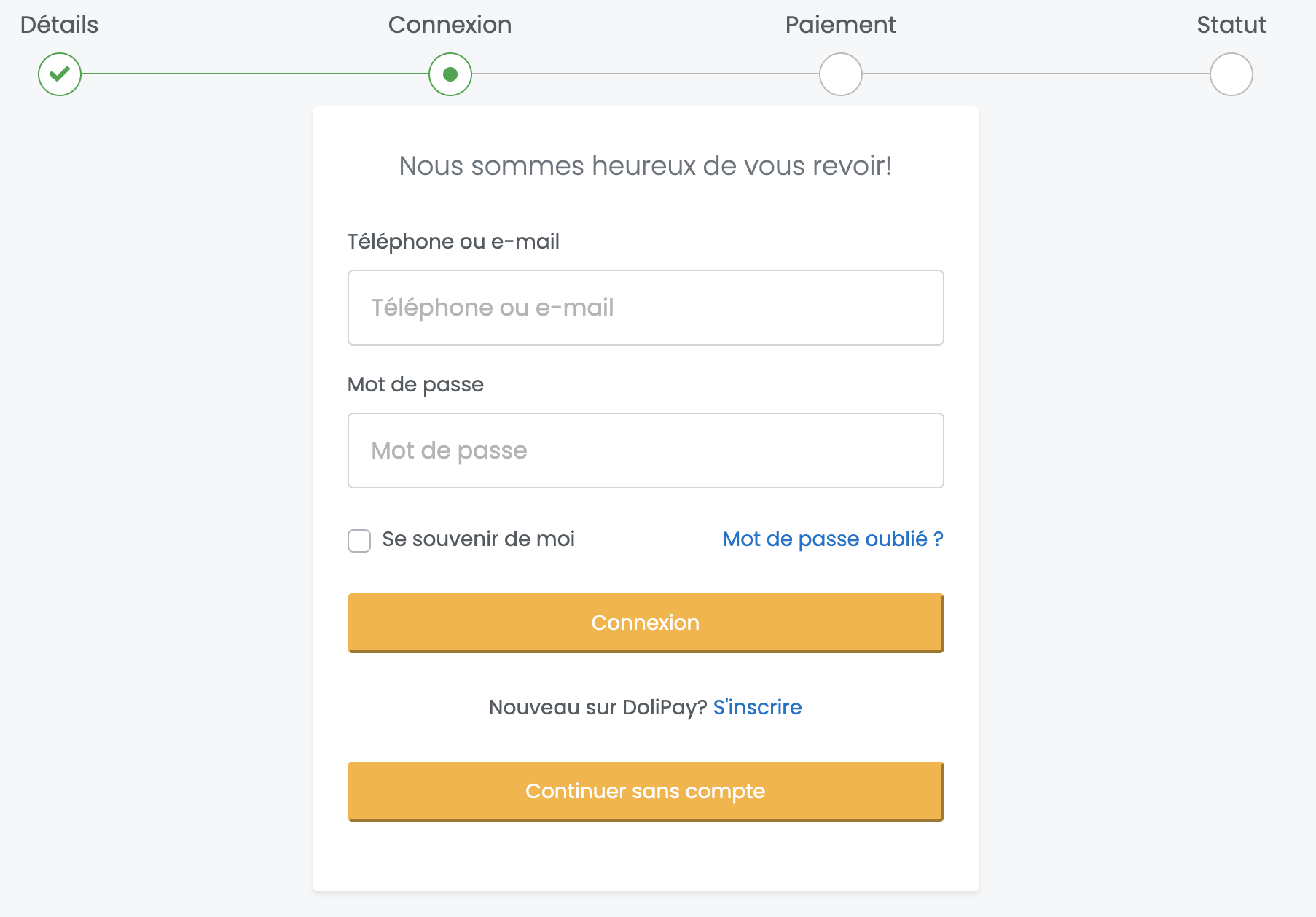Screen dimensions: 1316x917
Task: Focus the Téléphone ou e-mail input field
Action: [x=646, y=308]
